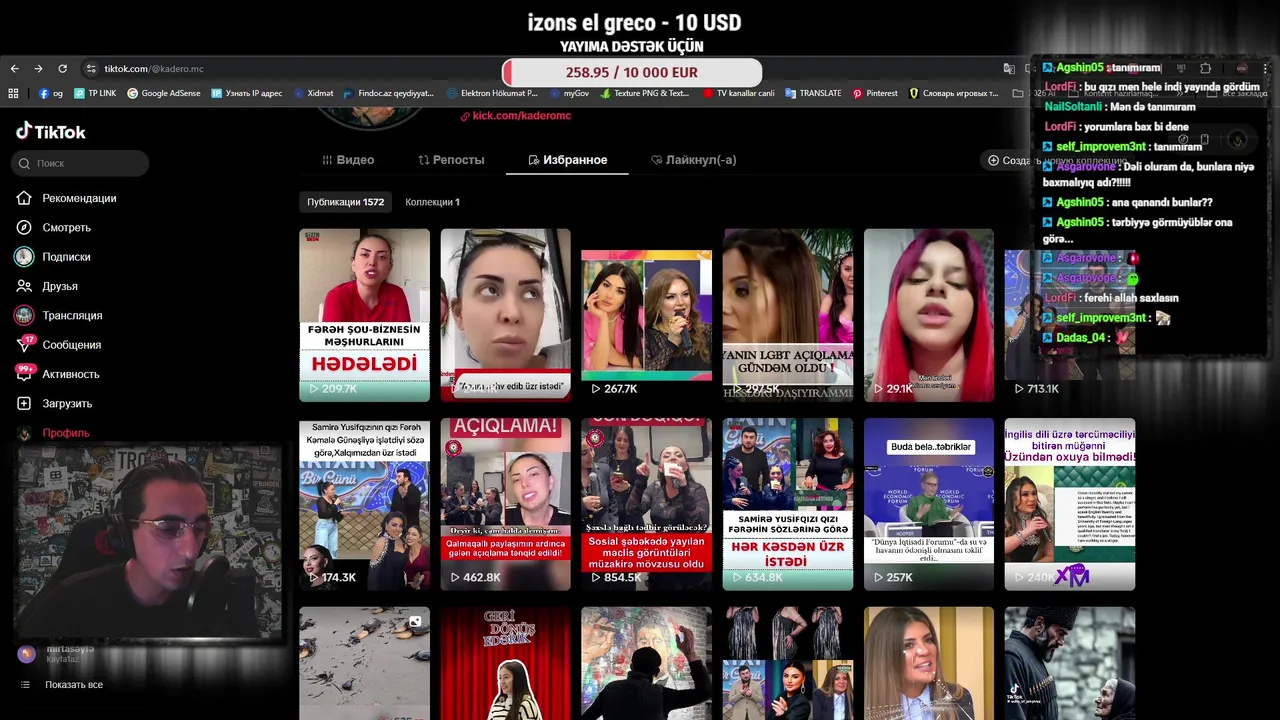Screen dimensions: 1280x720
Task: Open Sosial şəbəkədə yayılan video 854.5K
Action: click(646, 504)
